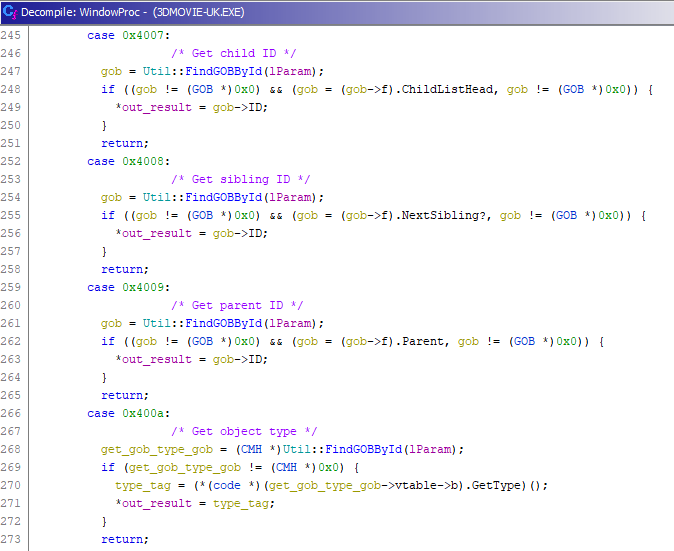Click line number 259 in gutter

point(11,287)
